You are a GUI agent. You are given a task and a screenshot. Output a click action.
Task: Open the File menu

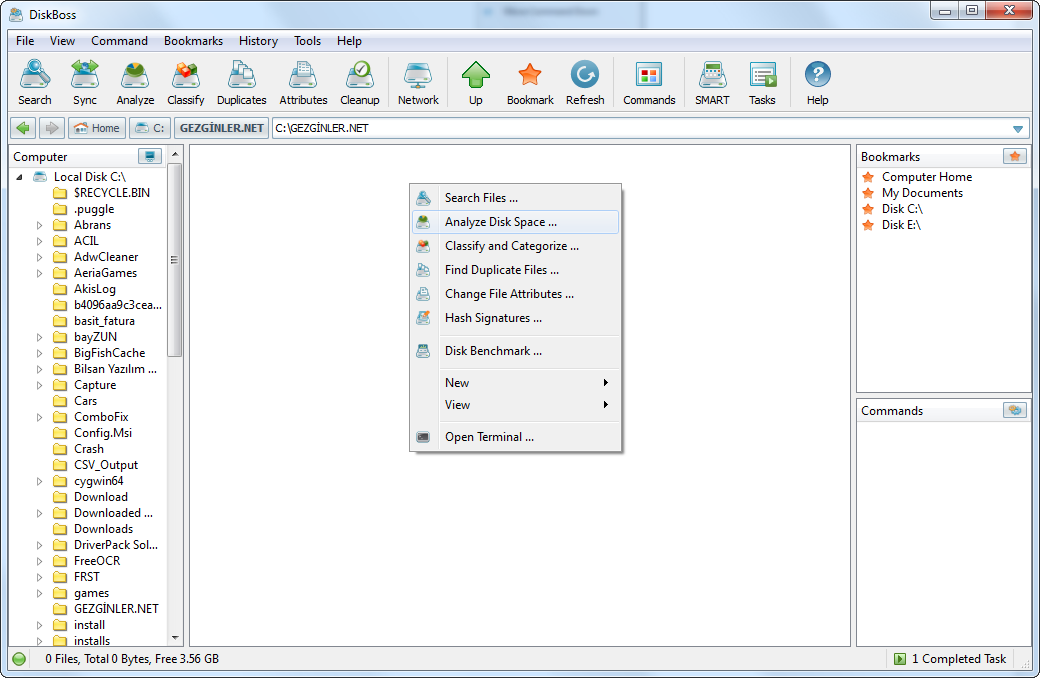pyautogui.click(x=25, y=41)
